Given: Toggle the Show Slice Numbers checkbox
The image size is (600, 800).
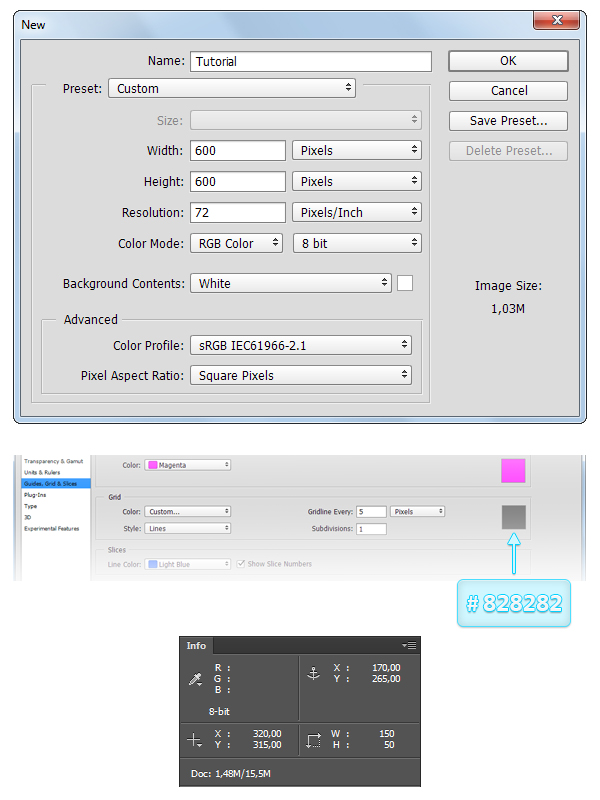Looking at the screenshot, I should 241,564.
